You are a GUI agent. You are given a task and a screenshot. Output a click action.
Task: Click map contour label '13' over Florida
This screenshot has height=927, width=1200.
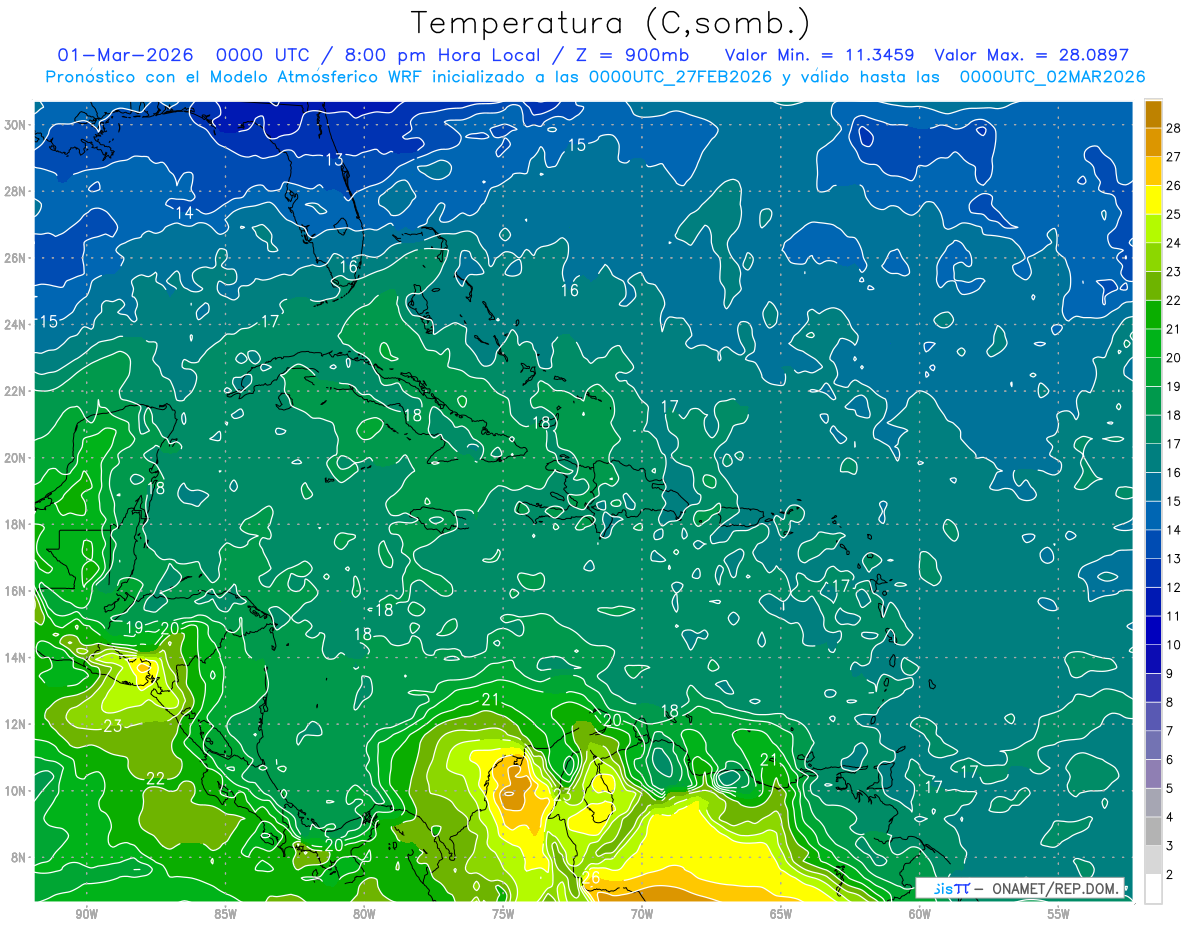(334, 159)
